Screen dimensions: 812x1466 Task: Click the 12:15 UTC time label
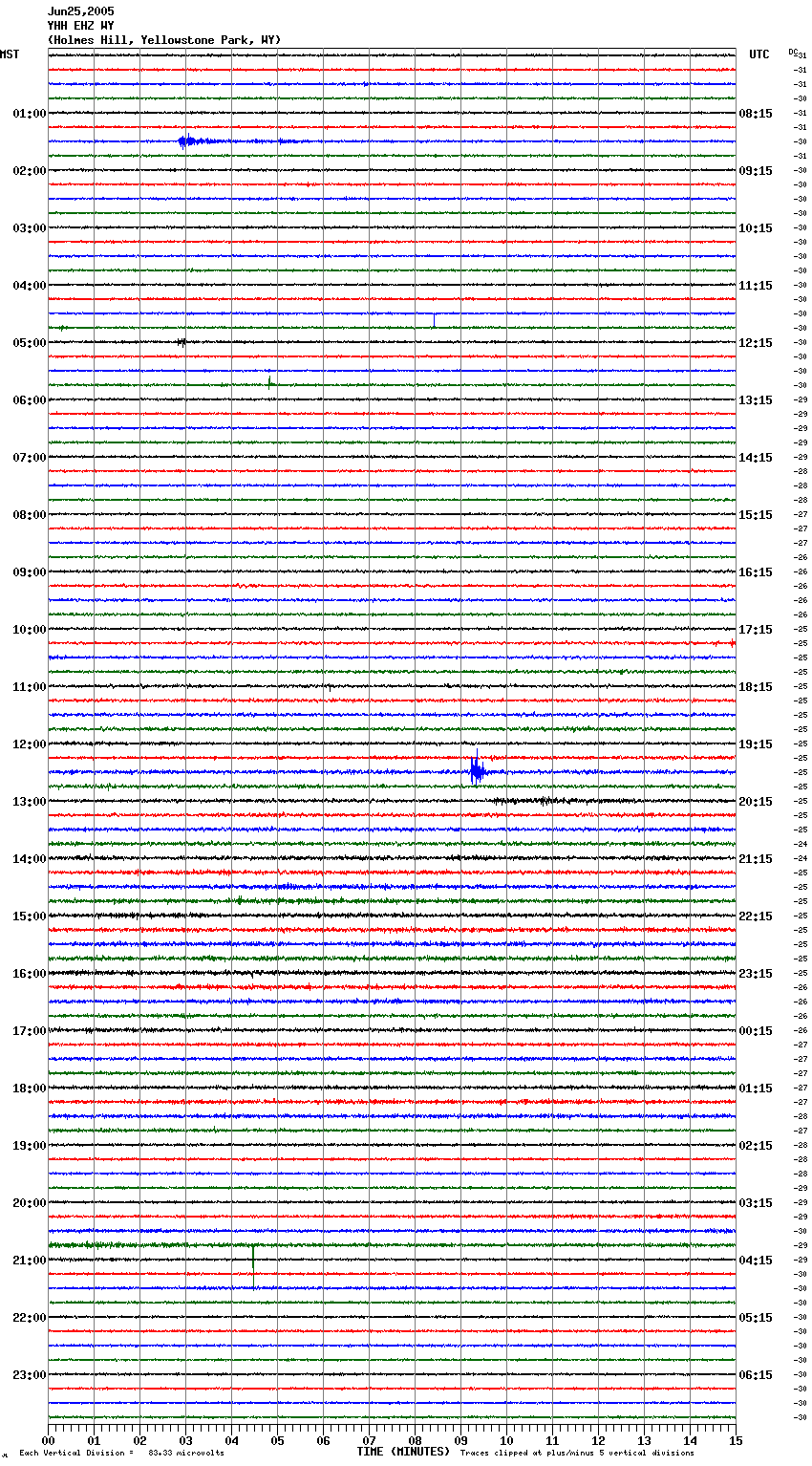(756, 343)
